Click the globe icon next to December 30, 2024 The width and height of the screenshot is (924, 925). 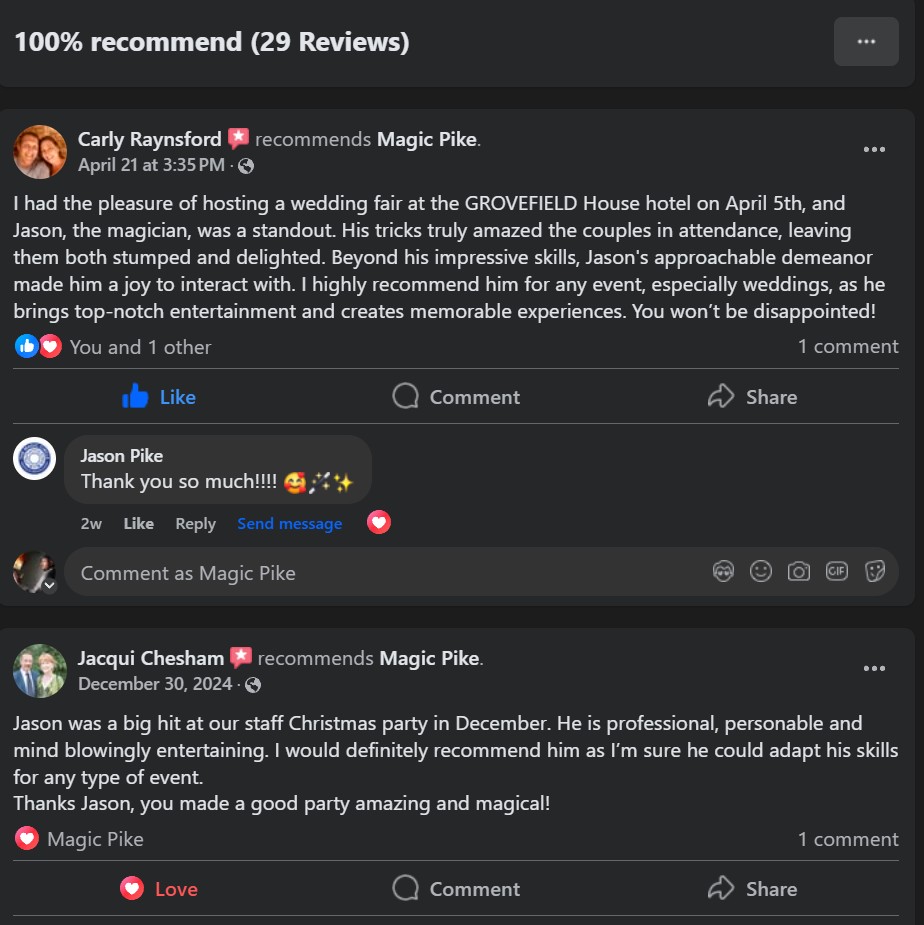point(253,685)
